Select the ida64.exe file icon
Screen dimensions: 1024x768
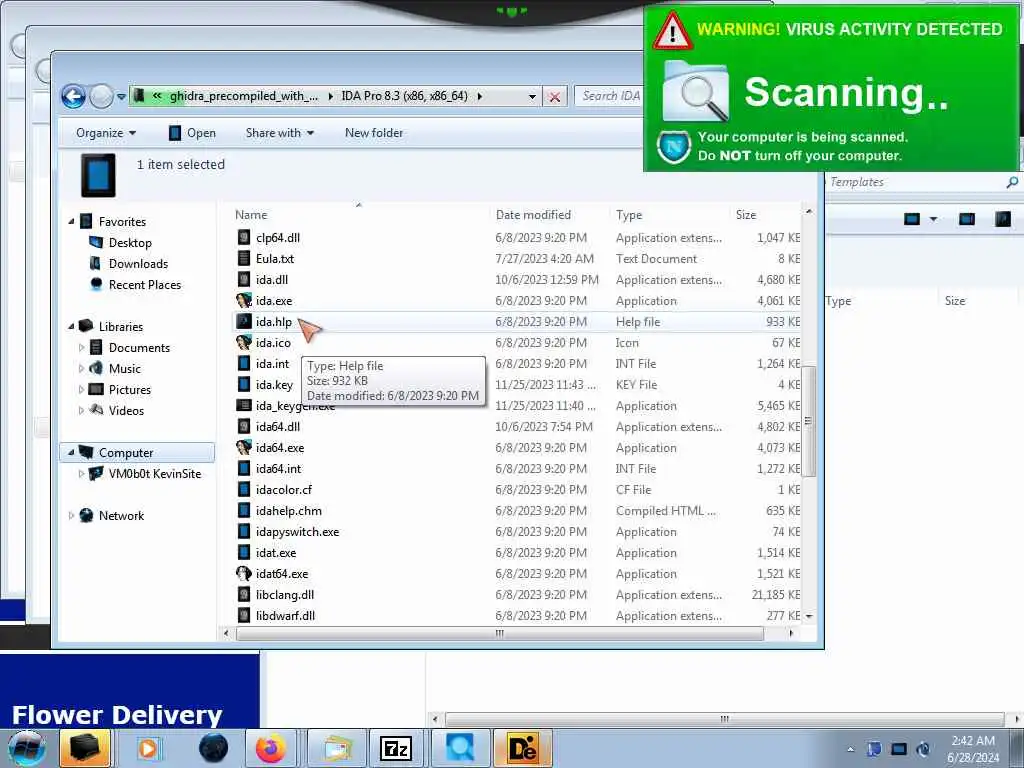tap(244, 447)
